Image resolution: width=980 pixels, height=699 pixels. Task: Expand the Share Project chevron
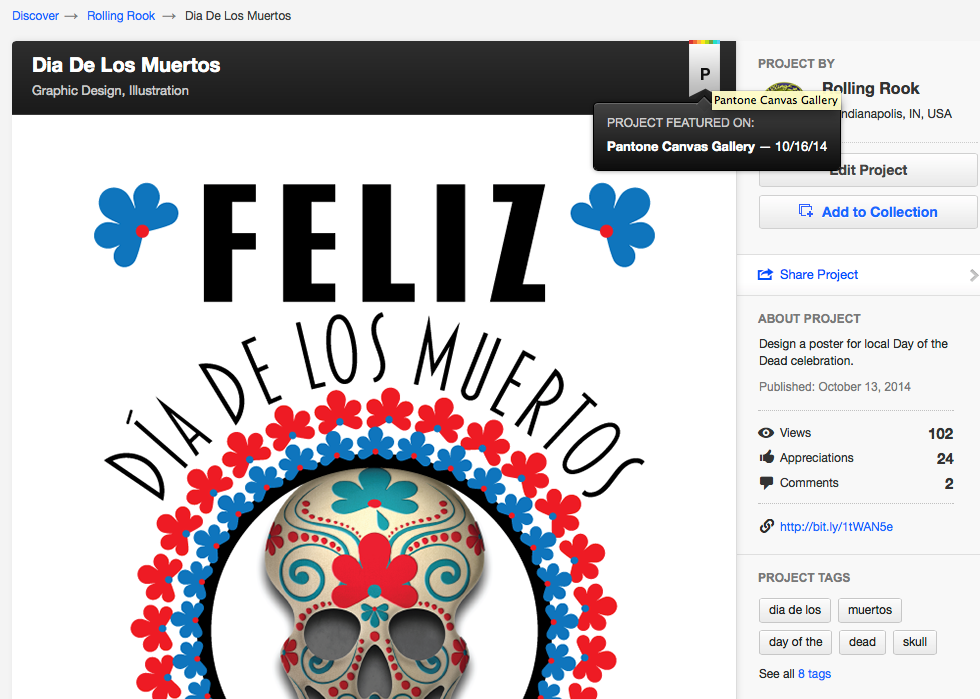tap(974, 275)
